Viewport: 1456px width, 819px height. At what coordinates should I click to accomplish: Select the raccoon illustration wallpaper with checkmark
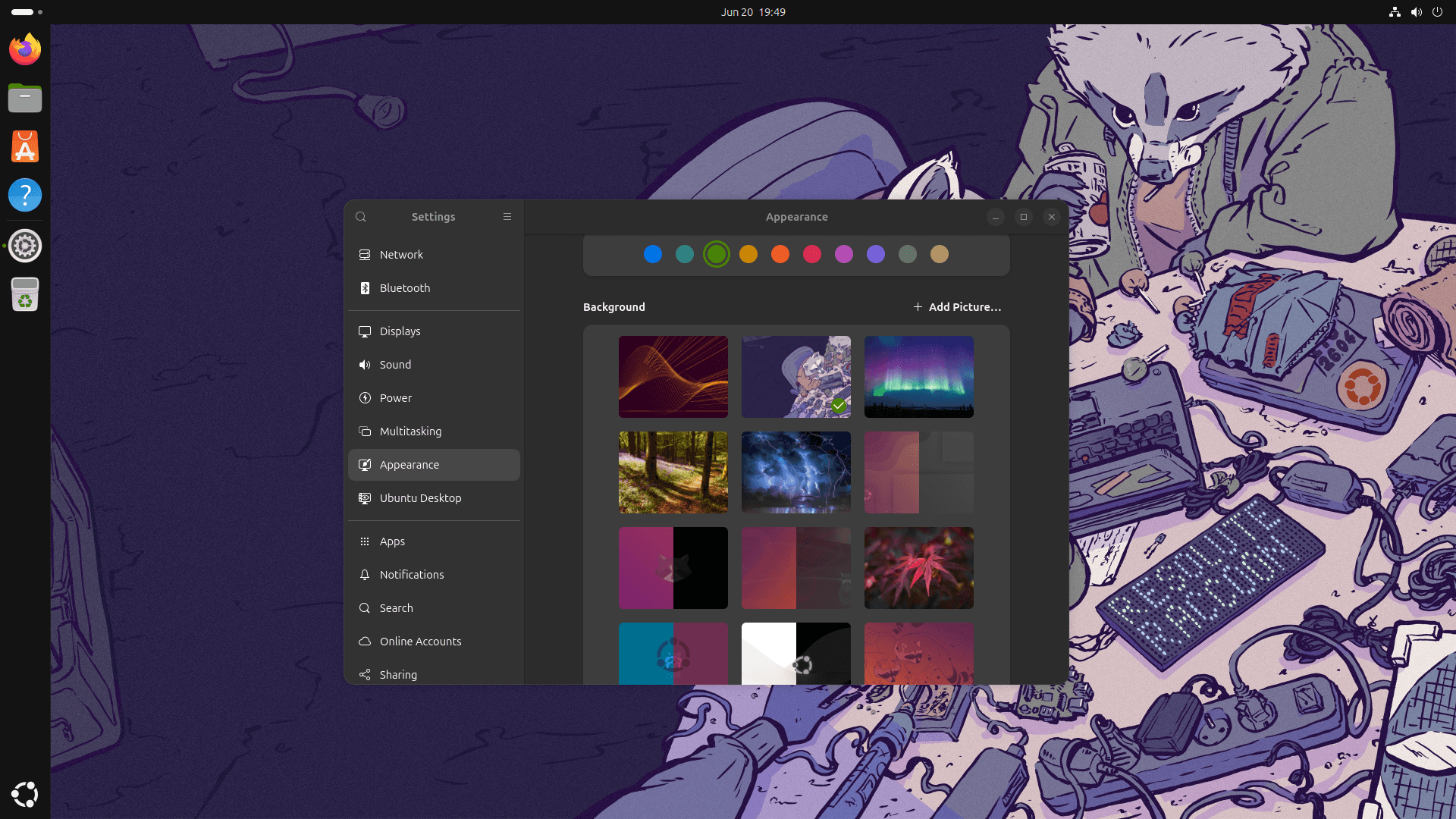796,377
